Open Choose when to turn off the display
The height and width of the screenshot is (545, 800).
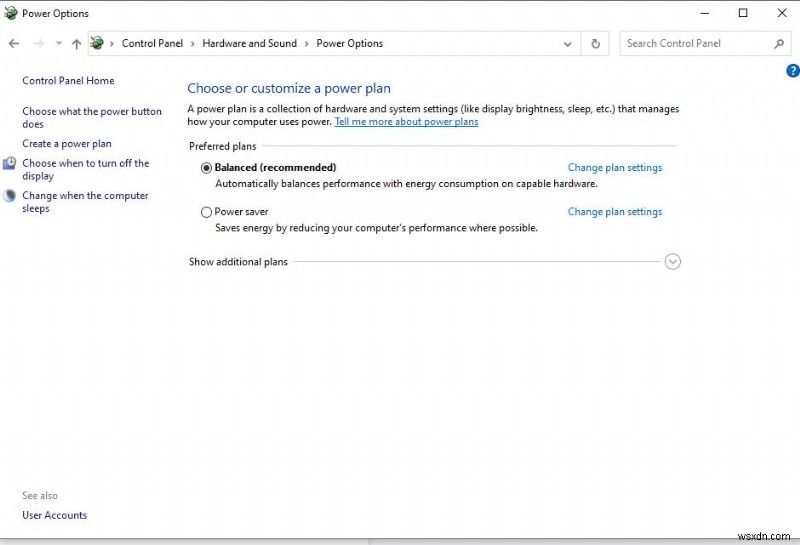[86, 169]
